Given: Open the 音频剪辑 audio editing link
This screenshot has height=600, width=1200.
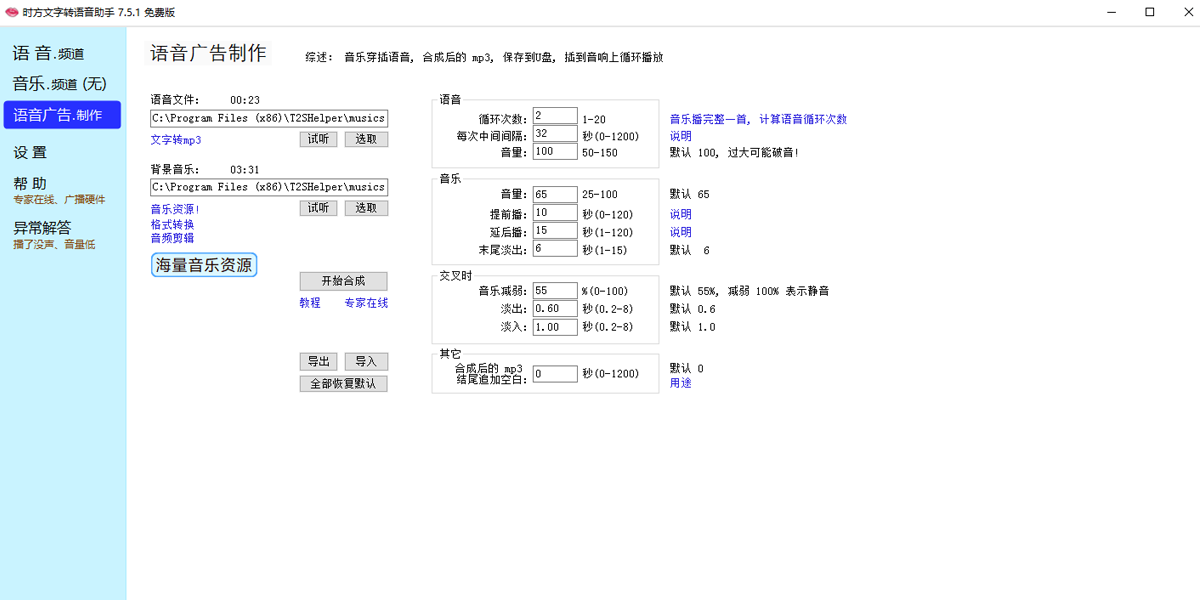Looking at the screenshot, I should [x=172, y=238].
